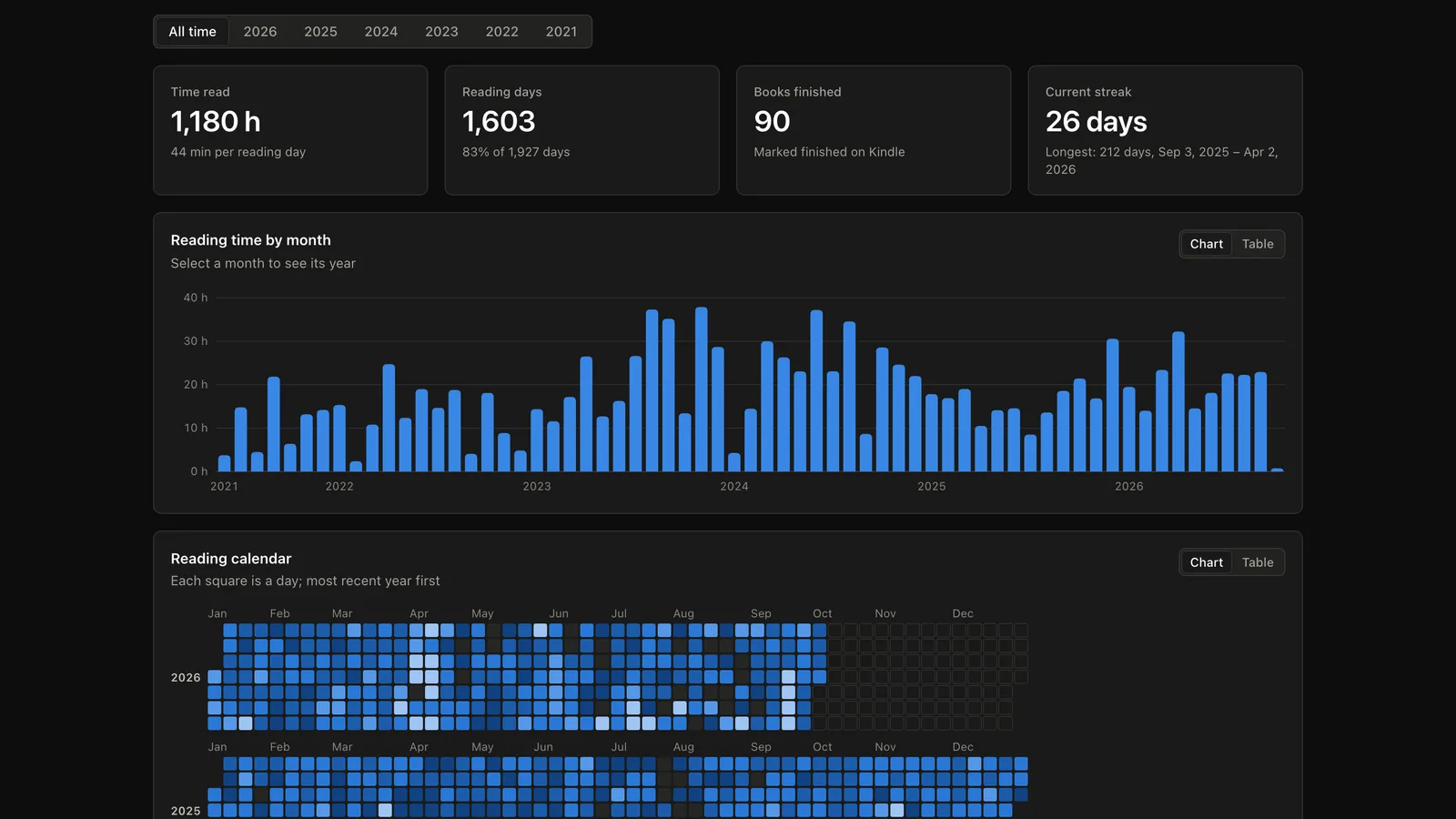The height and width of the screenshot is (819, 1456).
Task: Click the 2024 label on chart axis
Action: 734,487
